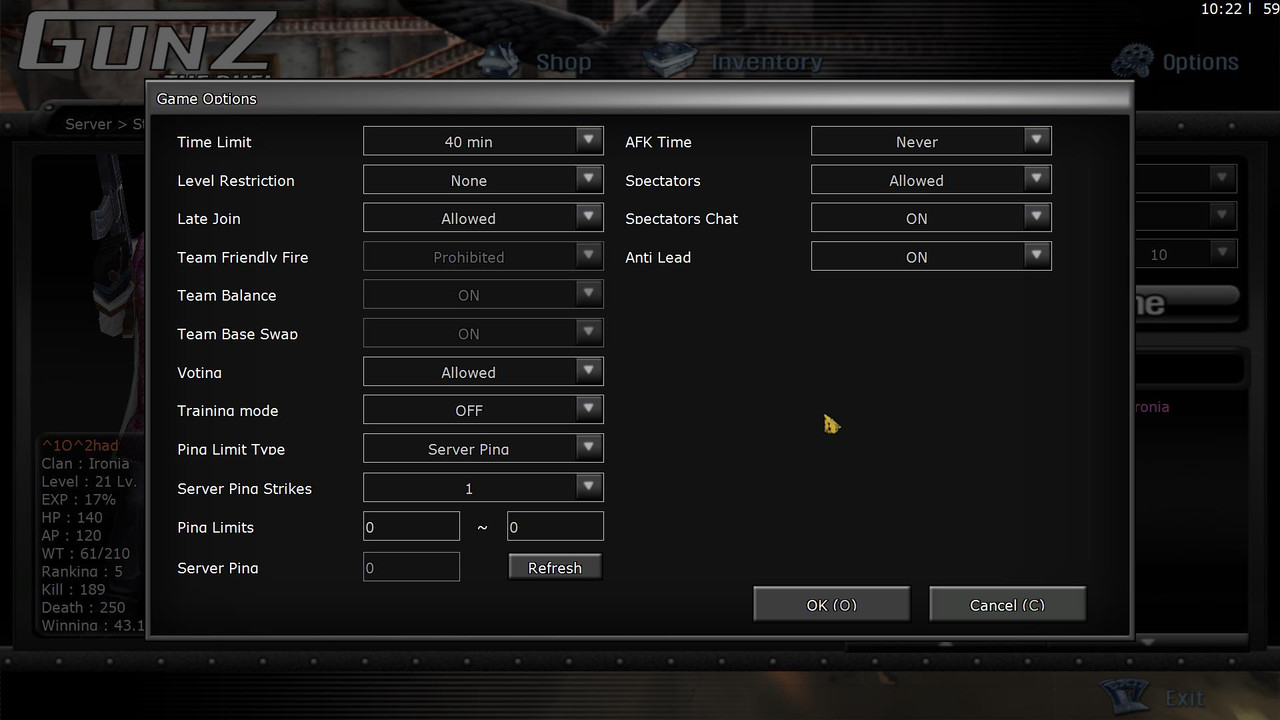The height and width of the screenshot is (720, 1280).
Task: Expand the Spectators dropdown
Action: [x=931, y=180]
